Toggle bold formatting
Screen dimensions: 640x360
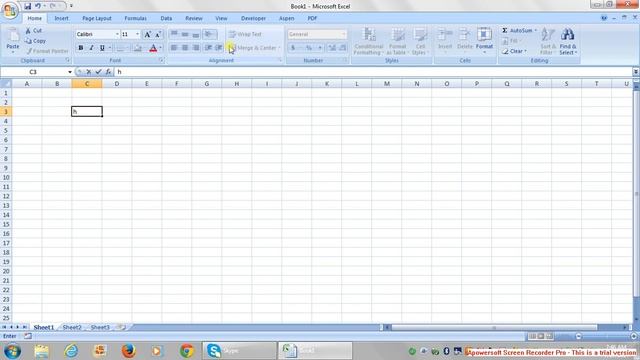pos(81,48)
